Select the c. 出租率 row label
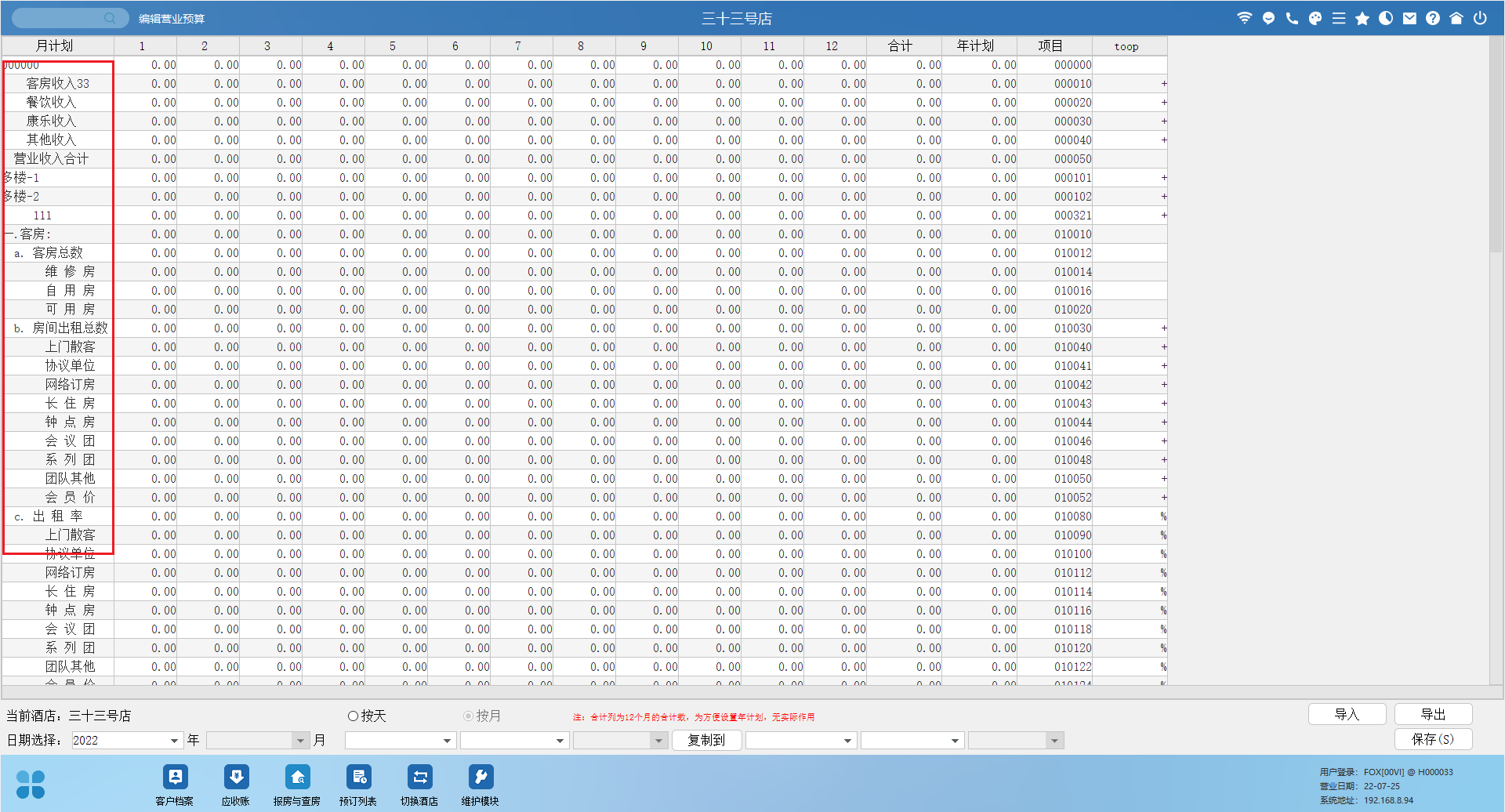Viewport: 1505px width, 812px height. [x=48, y=517]
